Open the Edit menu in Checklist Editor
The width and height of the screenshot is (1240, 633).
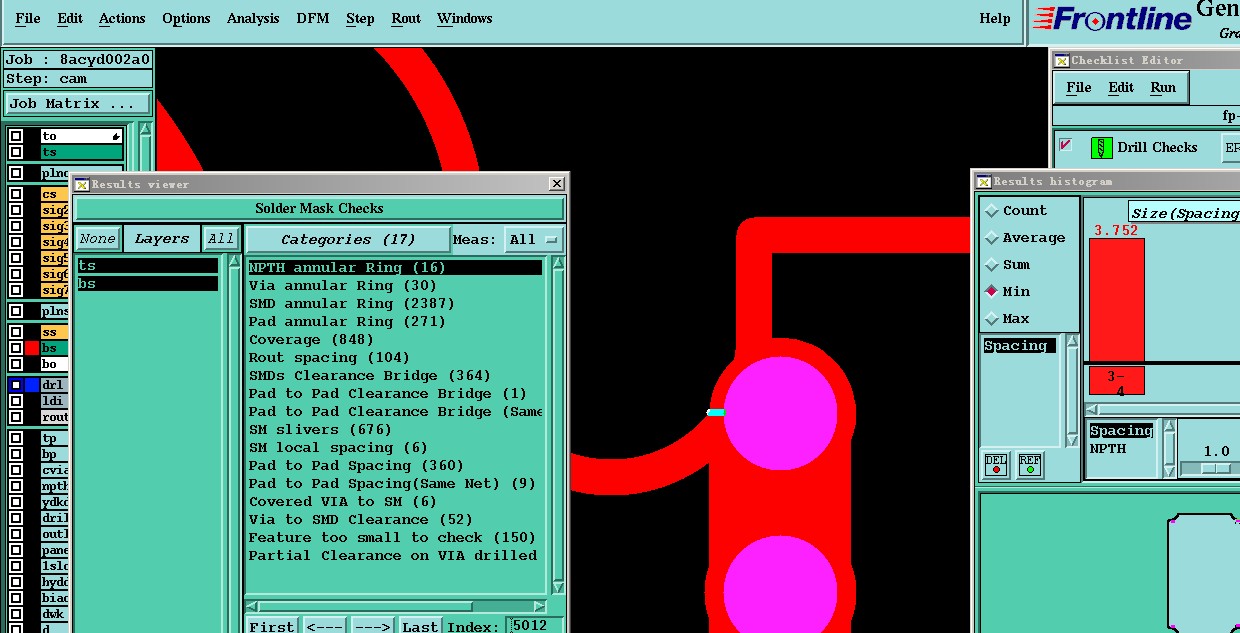pos(1121,88)
